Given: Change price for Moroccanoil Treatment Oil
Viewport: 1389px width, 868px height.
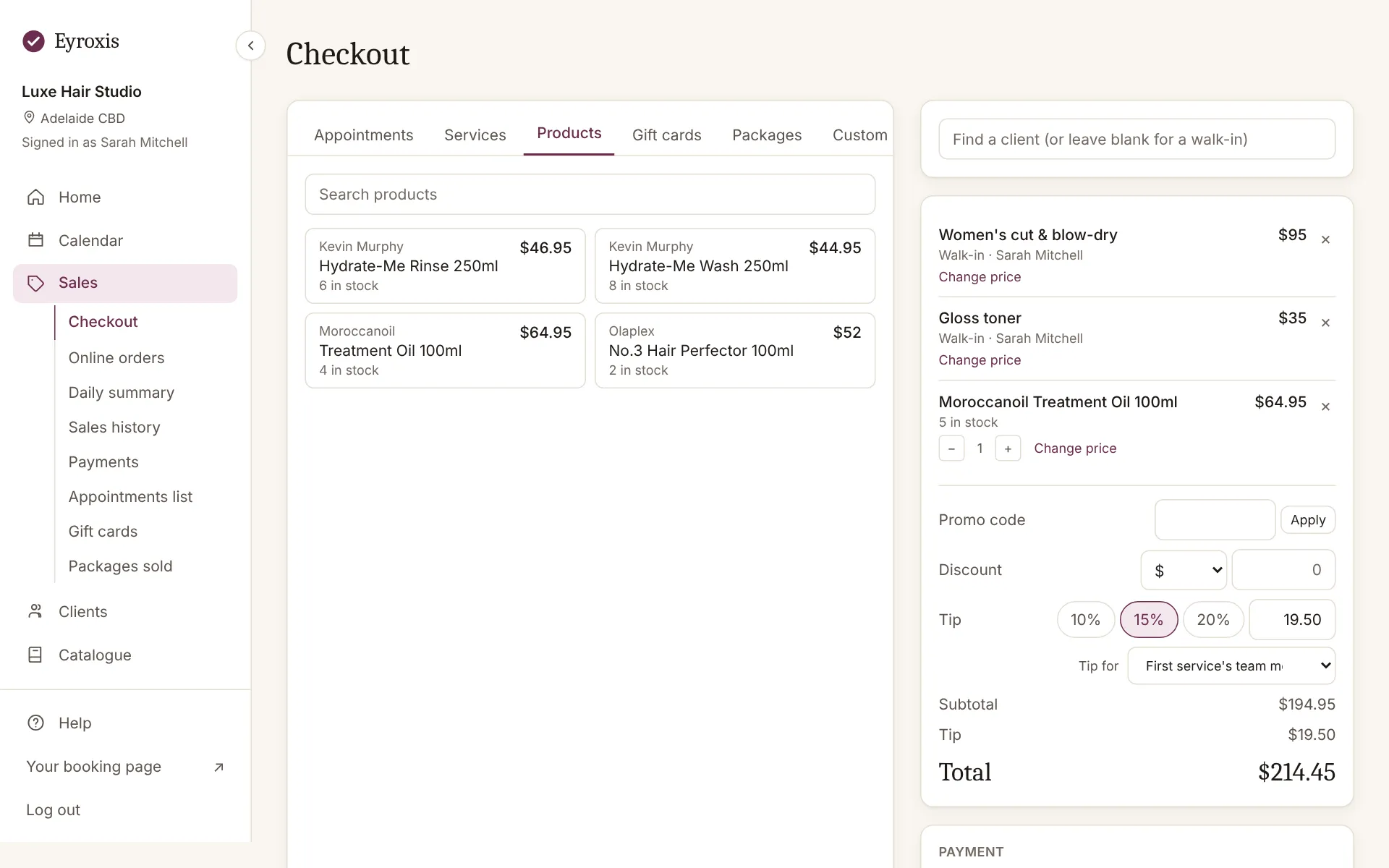Looking at the screenshot, I should click(1075, 448).
